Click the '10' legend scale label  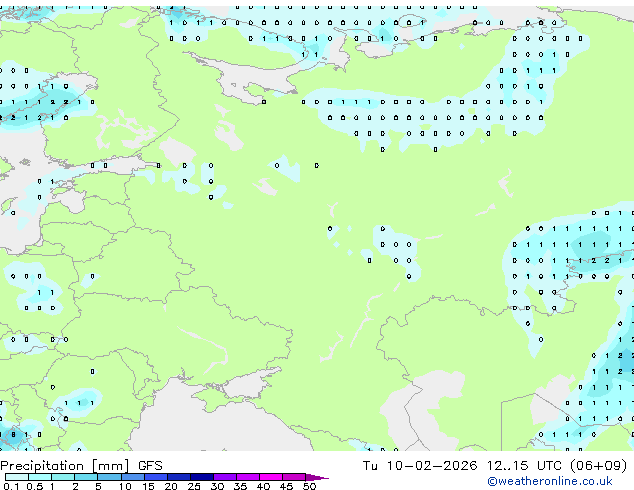[125, 486]
